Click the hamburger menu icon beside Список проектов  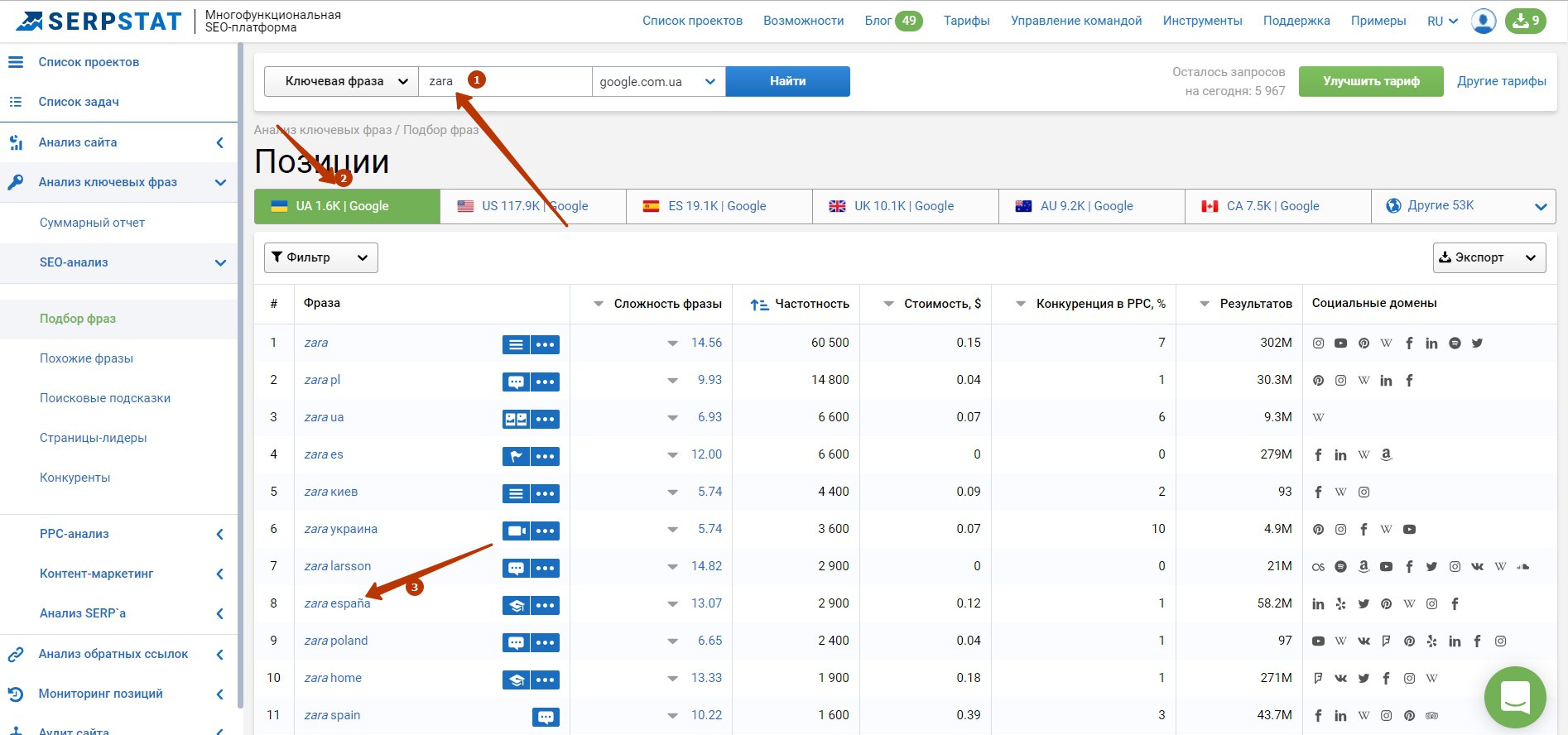coord(16,62)
